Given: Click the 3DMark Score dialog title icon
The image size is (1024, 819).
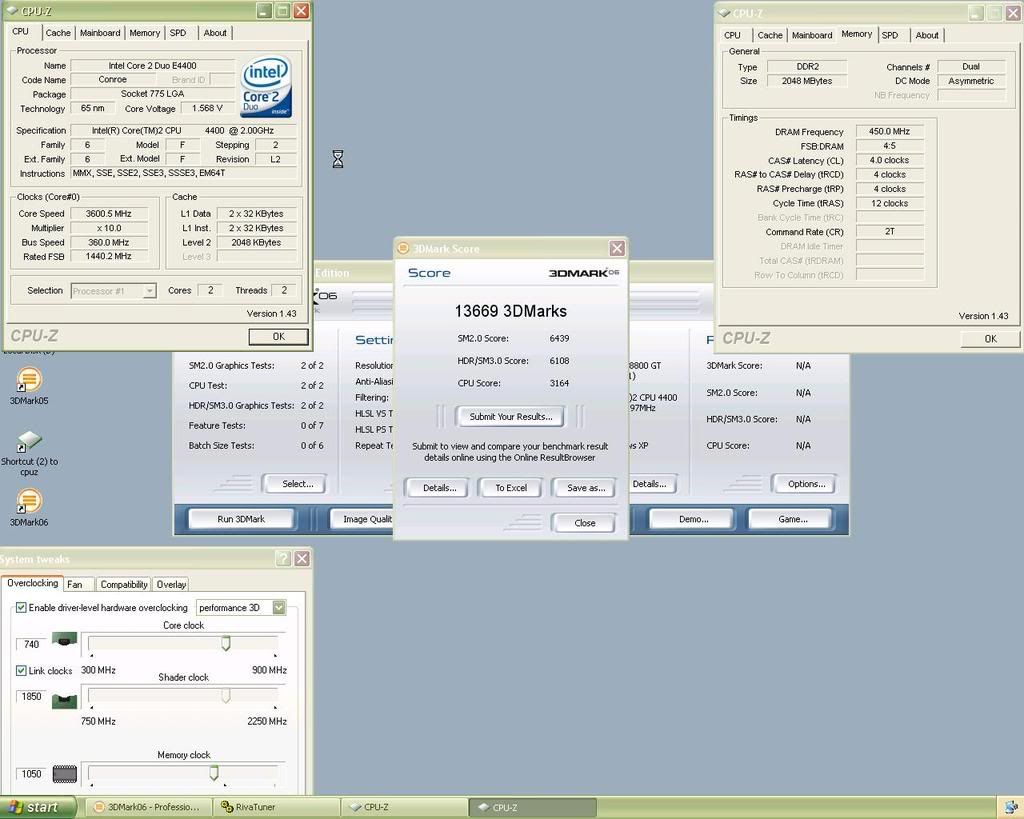Looking at the screenshot, I should tap(404, 248).
